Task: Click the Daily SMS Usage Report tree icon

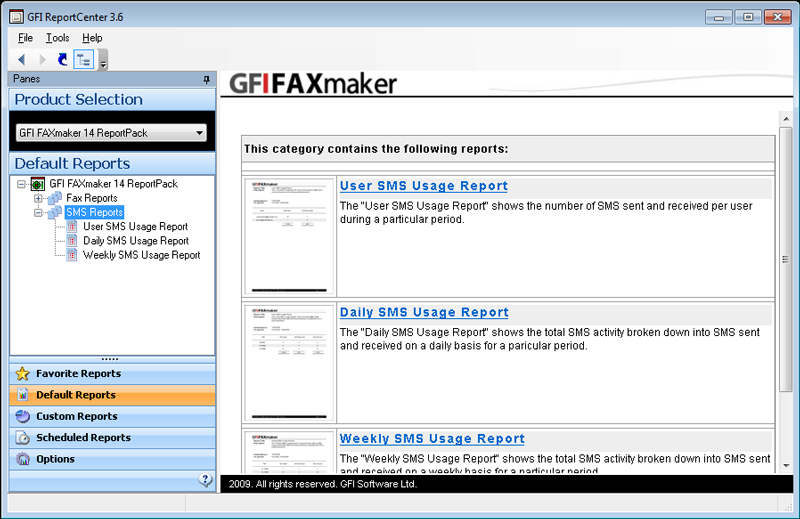Action: click(x=72, y=241)
